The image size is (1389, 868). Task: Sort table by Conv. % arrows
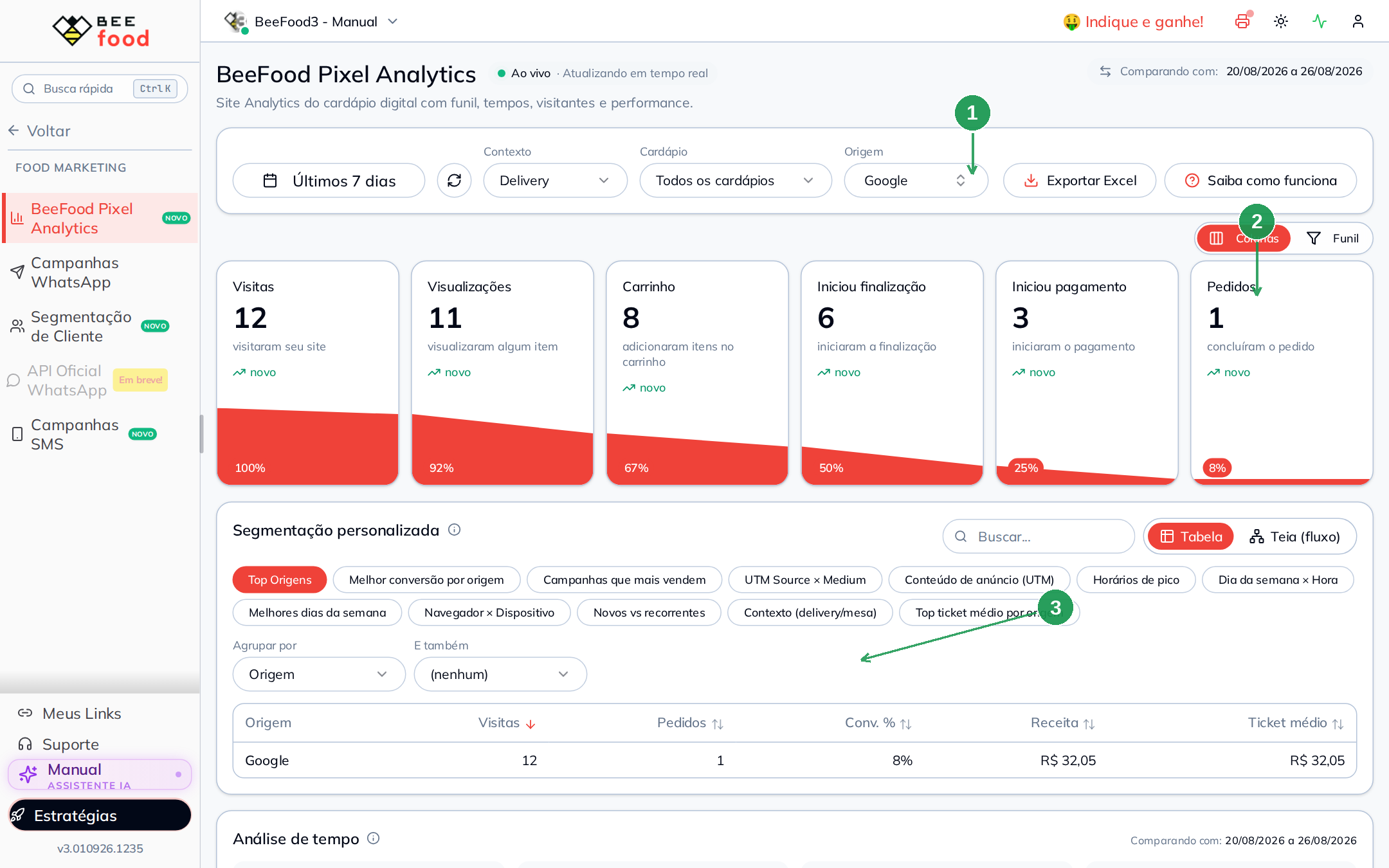click(x=905, y=724)
